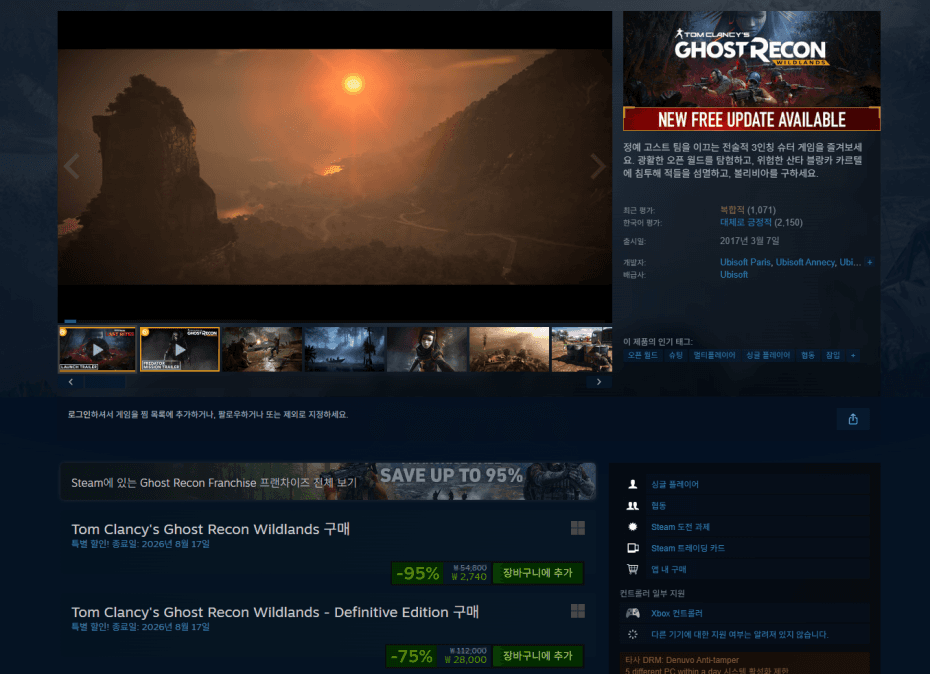Image resolution: width=930 pixels, height=674 pixels.
Task: Click the main video player area
Action: tap(335, 166)
